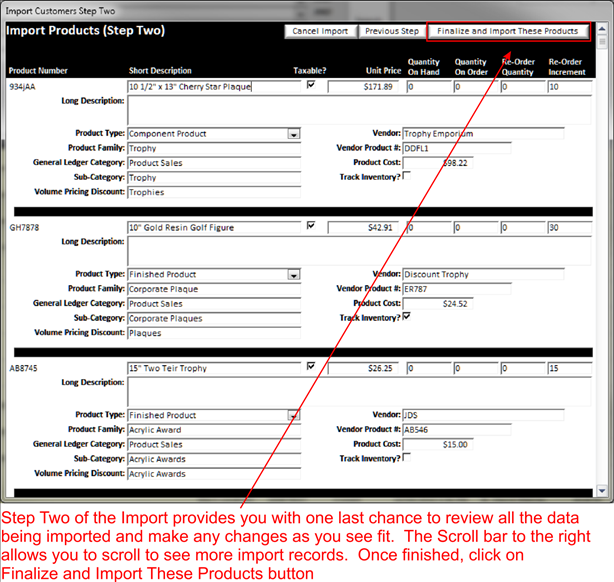Screen dimensions: 614x582
Task: Click Sub-Category field Acrylic Awards
Action: pos(214,459)
